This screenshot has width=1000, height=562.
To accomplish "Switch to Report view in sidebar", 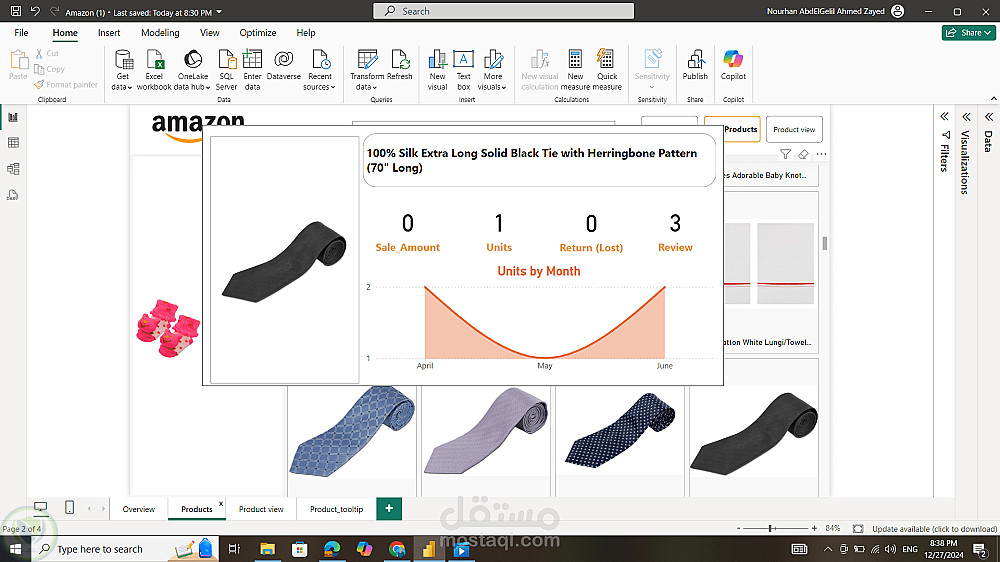I will tap(13, 117).
